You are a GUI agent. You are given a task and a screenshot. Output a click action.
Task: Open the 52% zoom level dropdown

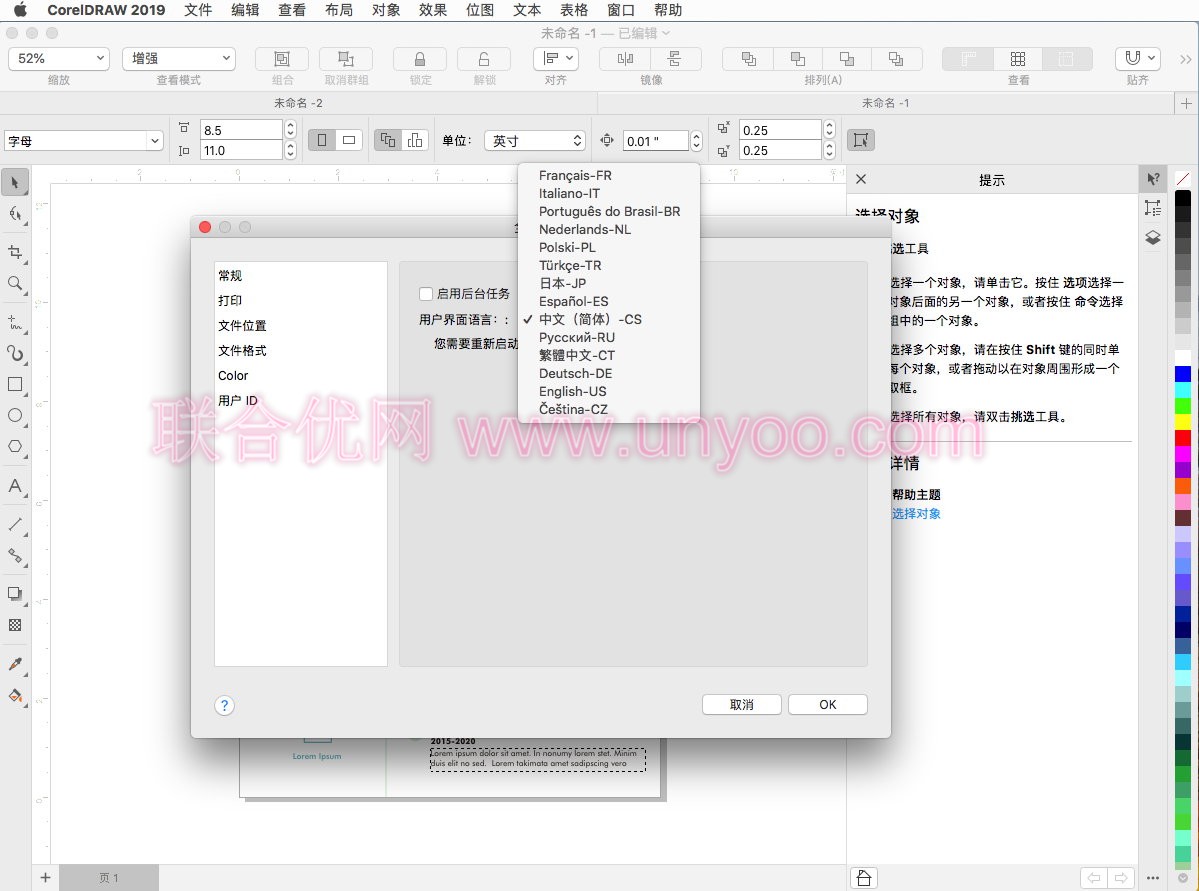(x=59, y=58)
